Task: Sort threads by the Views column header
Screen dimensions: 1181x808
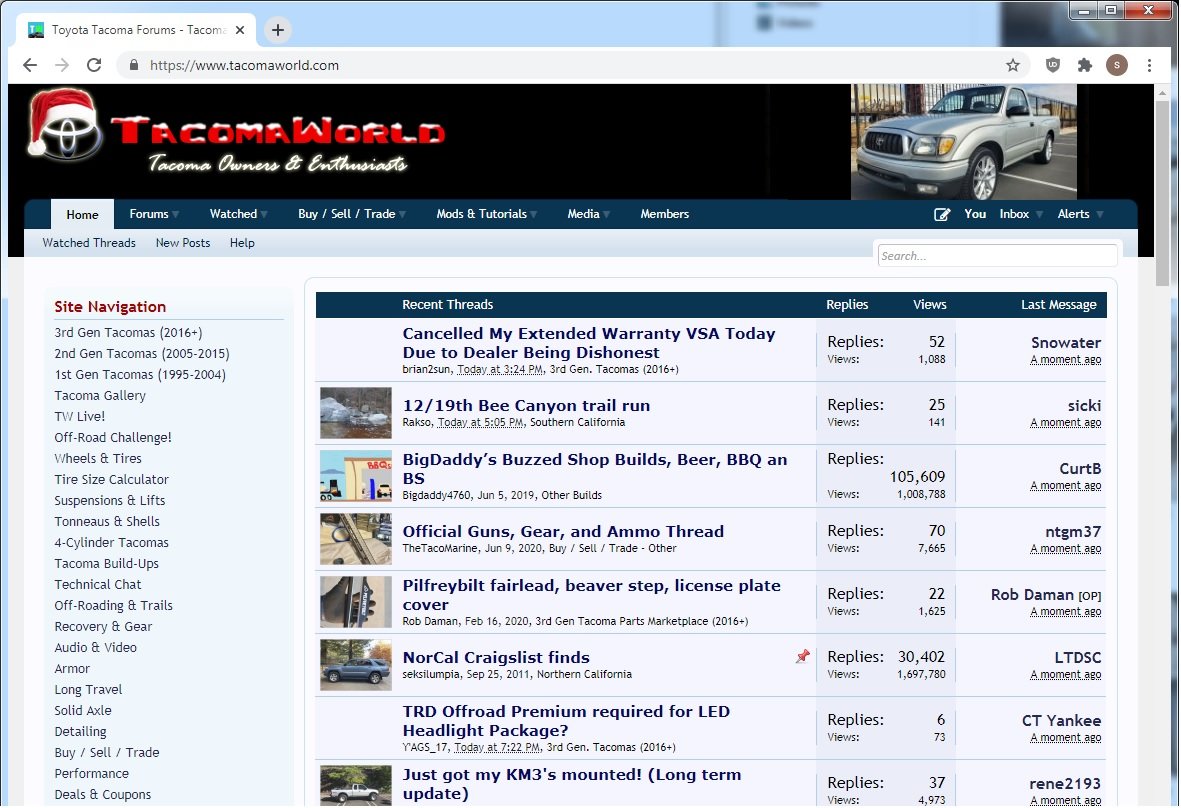Action: 929,304
